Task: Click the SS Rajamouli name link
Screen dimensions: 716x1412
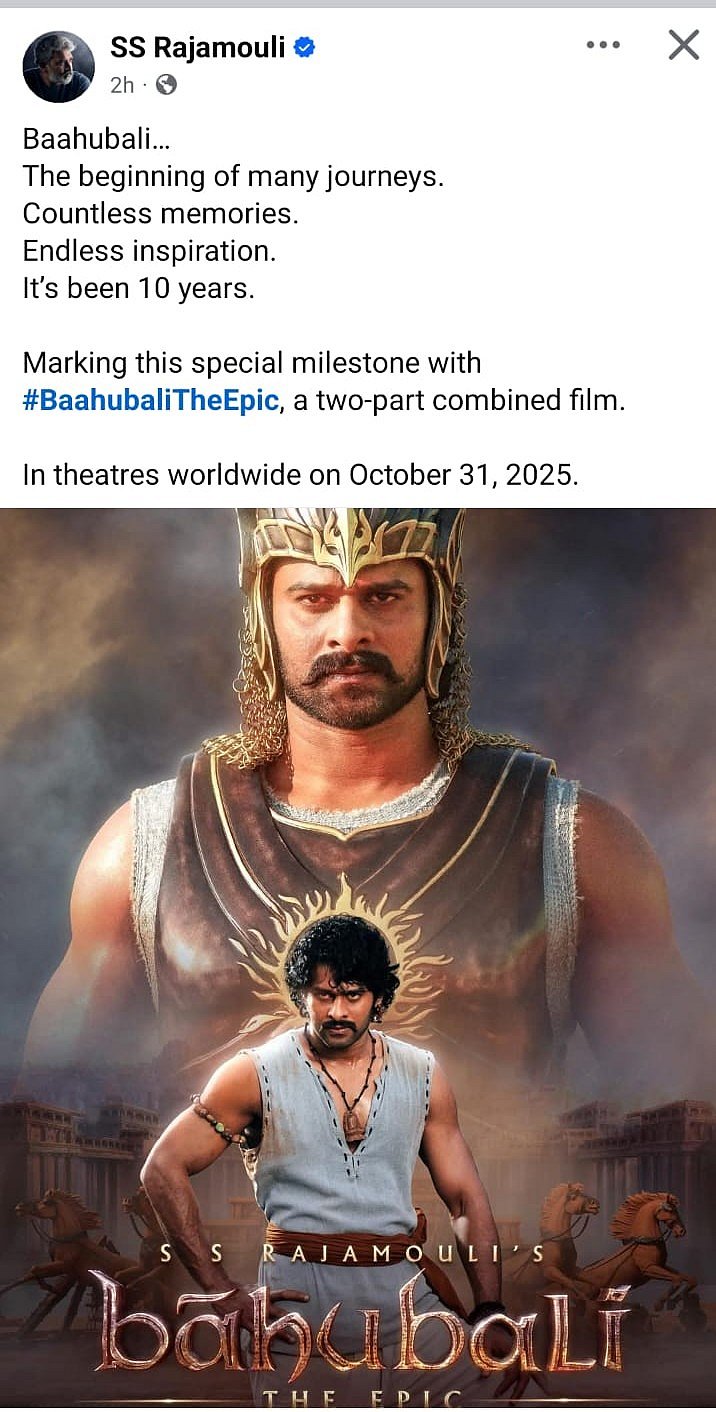Action: point(198,46)
